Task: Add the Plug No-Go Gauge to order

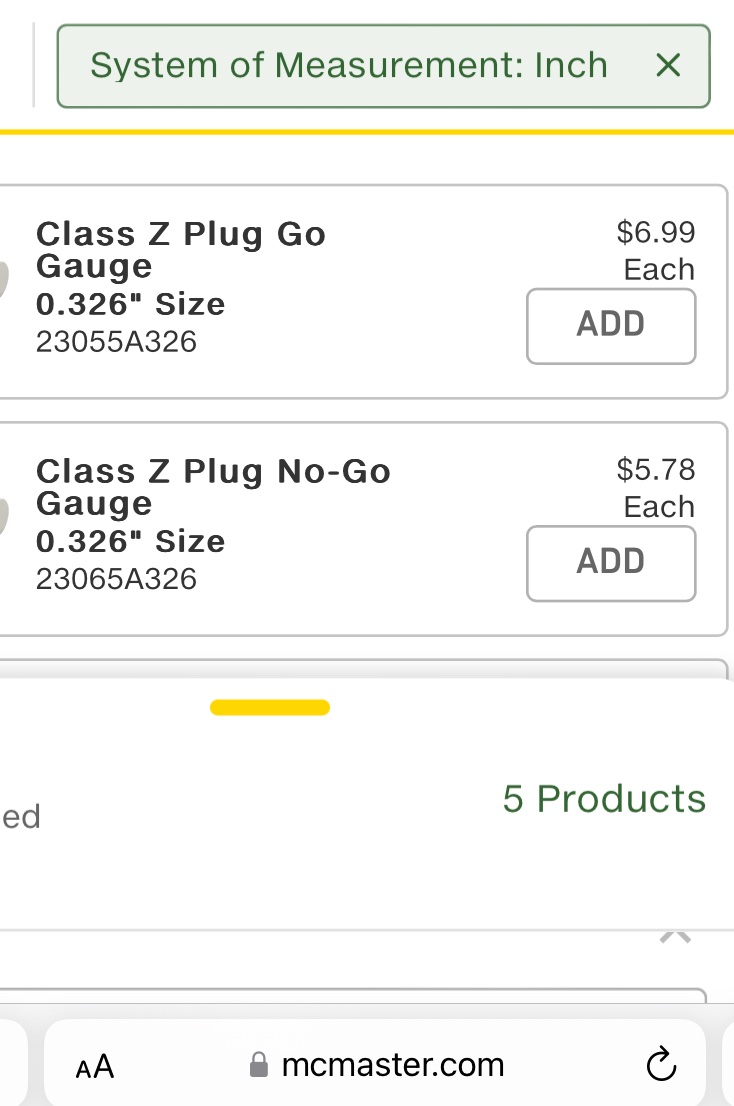Action: pyautogui.click(x=610, y=562)
